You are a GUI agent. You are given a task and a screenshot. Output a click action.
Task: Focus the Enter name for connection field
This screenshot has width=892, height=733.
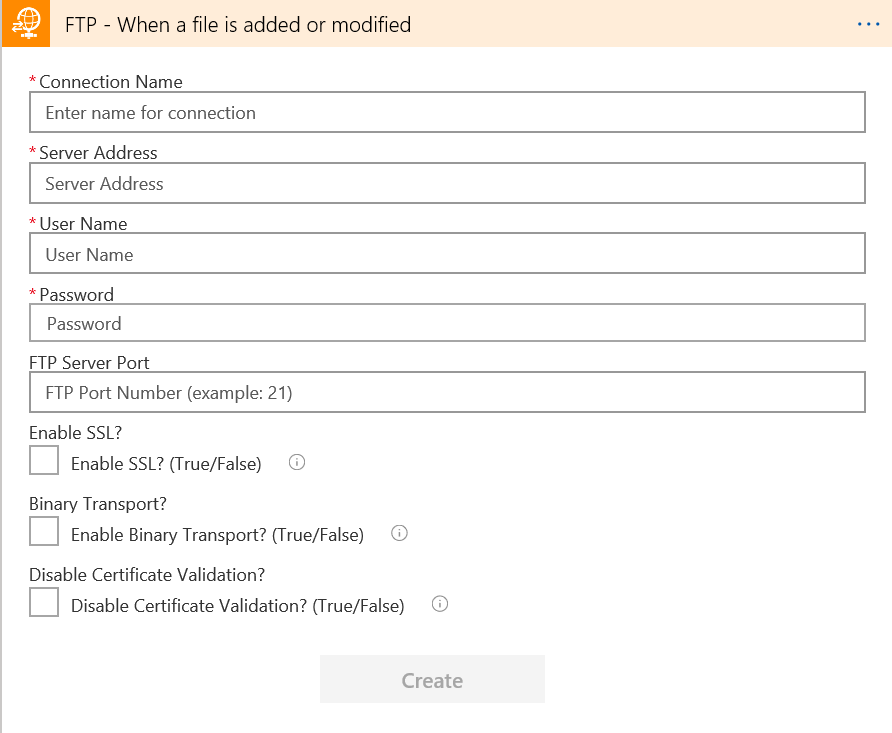coord(447,113)
